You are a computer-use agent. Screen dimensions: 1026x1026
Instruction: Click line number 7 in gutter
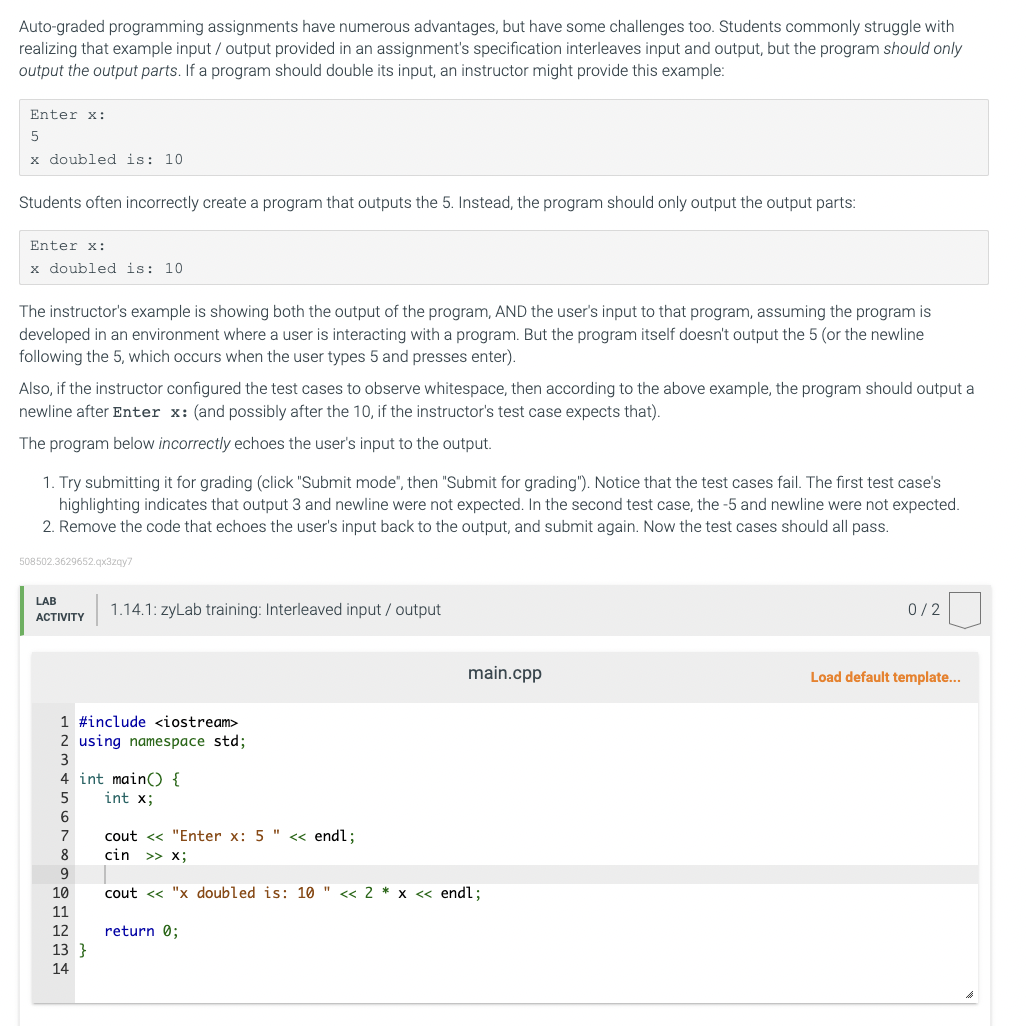click(64, 836)
